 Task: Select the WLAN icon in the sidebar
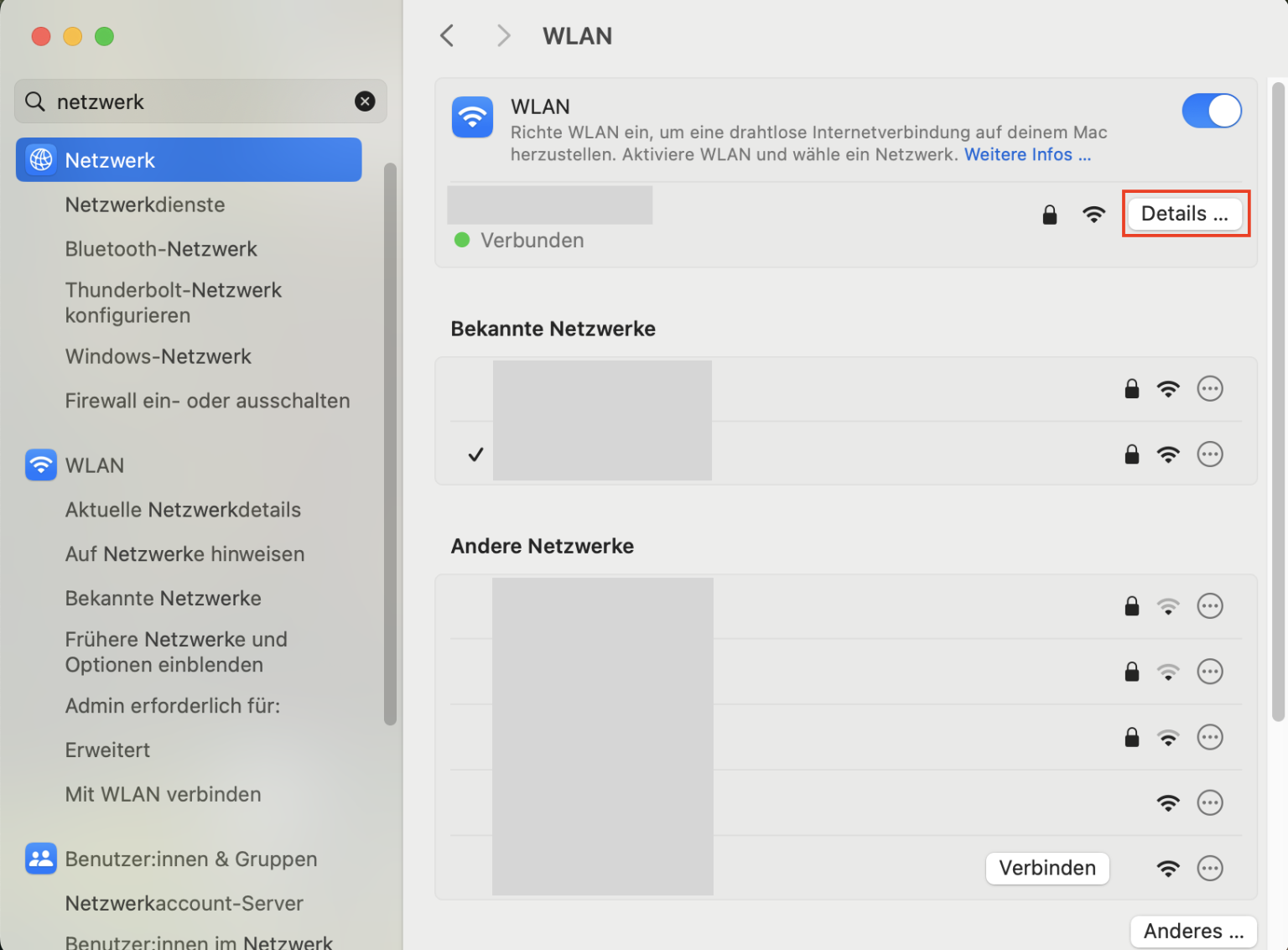coord(40,465)
